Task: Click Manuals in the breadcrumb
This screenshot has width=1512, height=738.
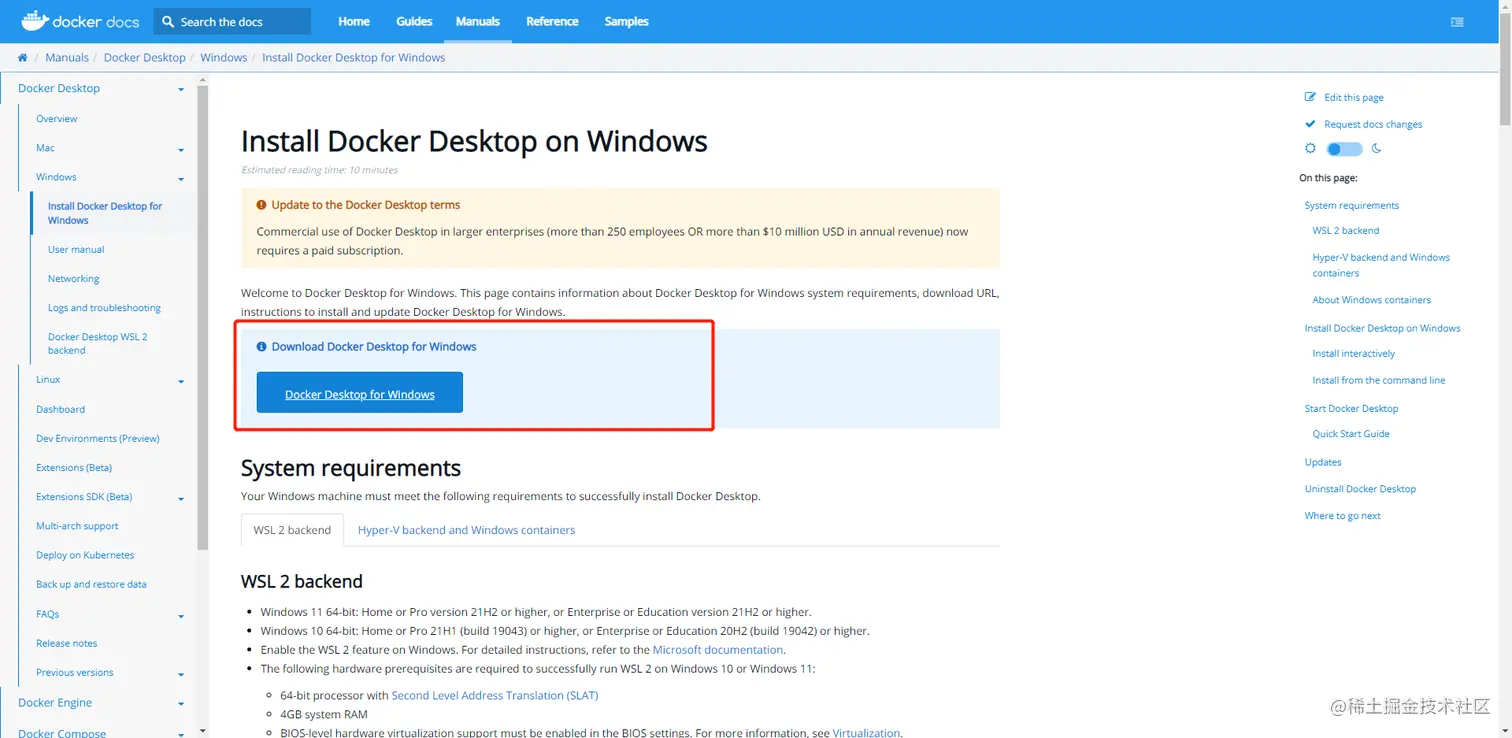Action: point(67,58)
